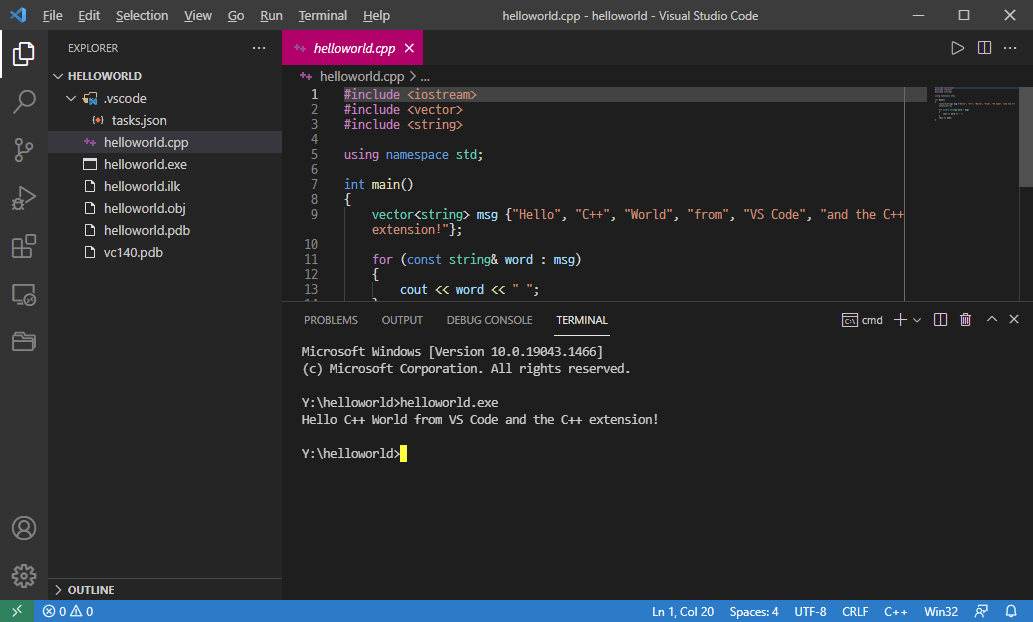The image size is (1033, 622).
Task: Open the Edit menu
Action: tap(89, 15)
